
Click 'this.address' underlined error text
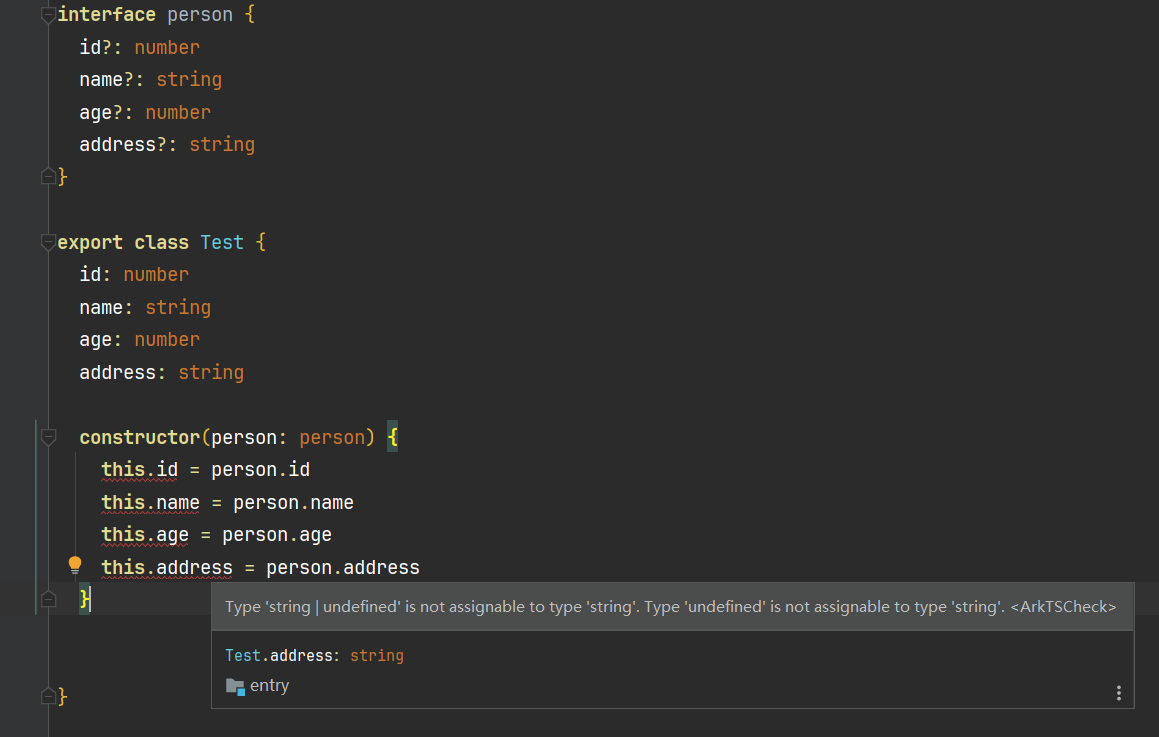[167, 568]
